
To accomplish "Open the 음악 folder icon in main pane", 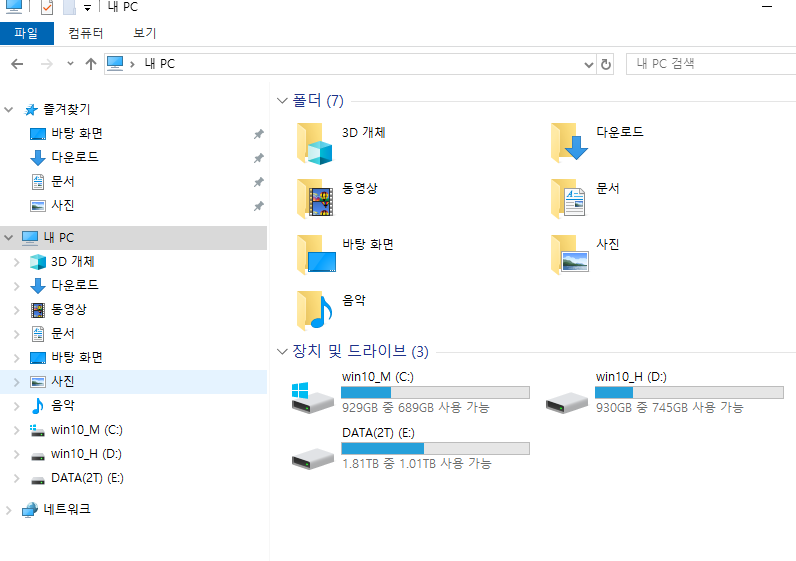I will click(315, 311).
